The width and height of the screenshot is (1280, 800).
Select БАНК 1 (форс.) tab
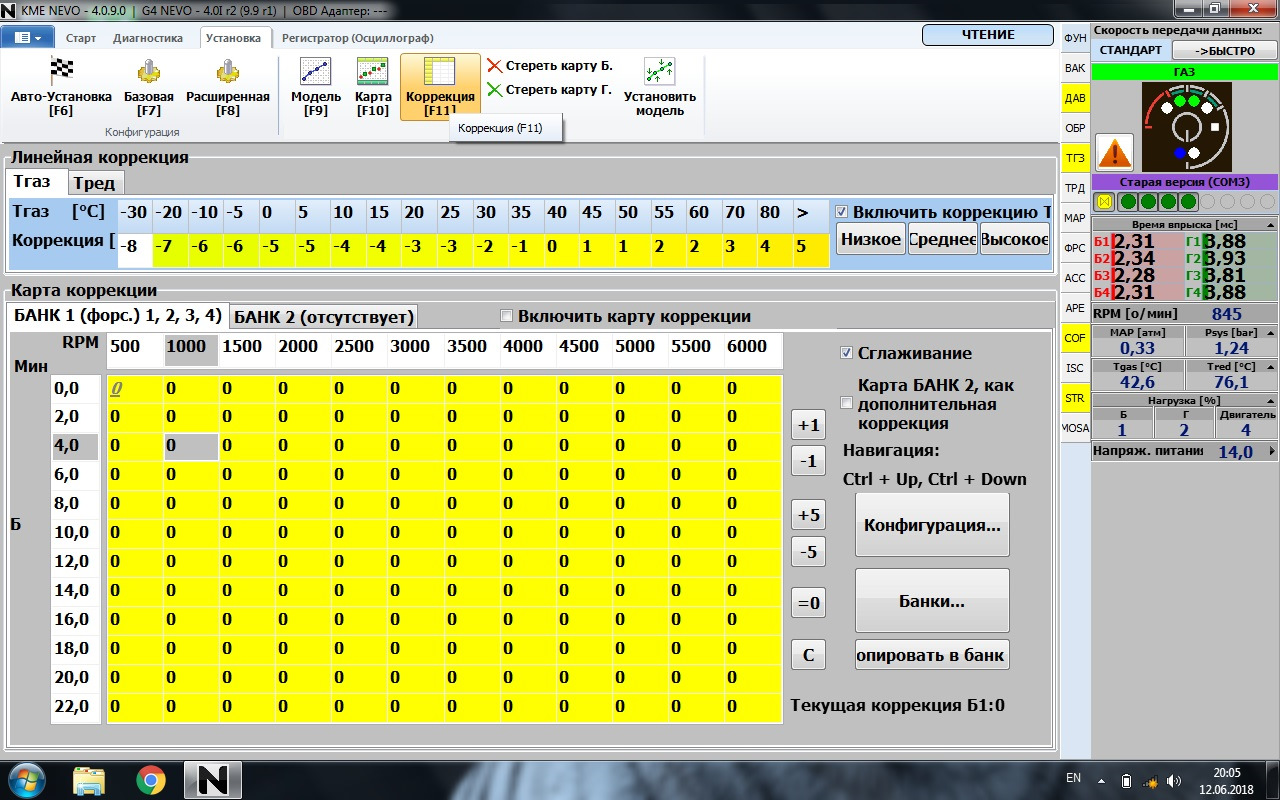pos(118,316)
